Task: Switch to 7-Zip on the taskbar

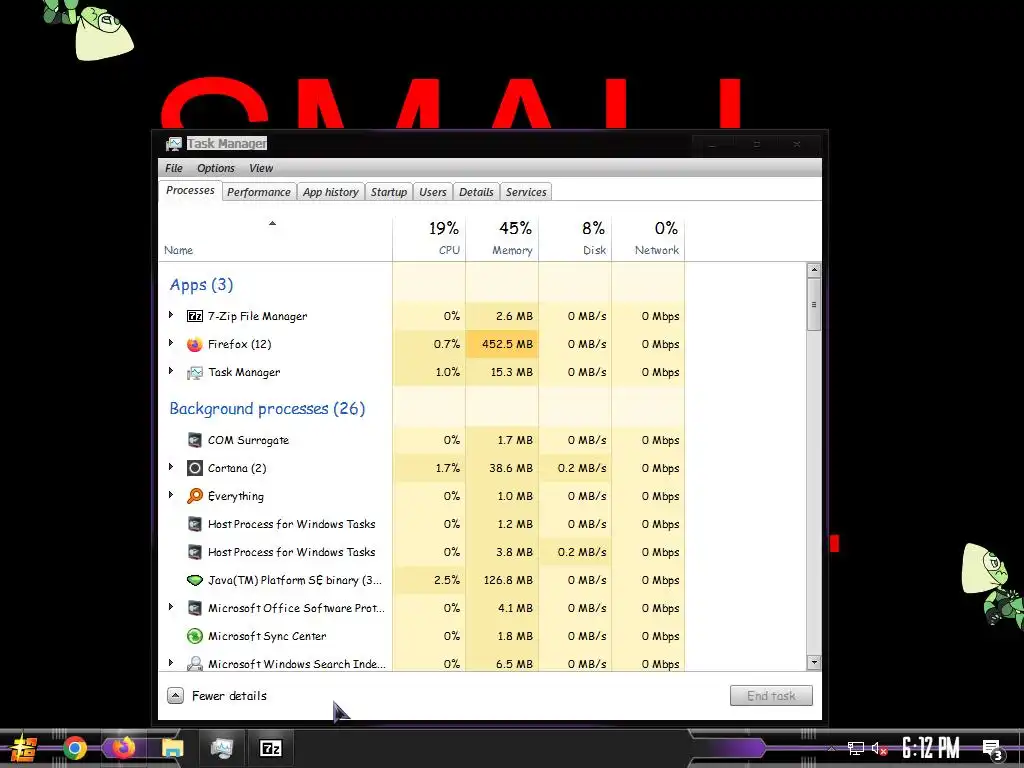Action: tap(270, 748)
